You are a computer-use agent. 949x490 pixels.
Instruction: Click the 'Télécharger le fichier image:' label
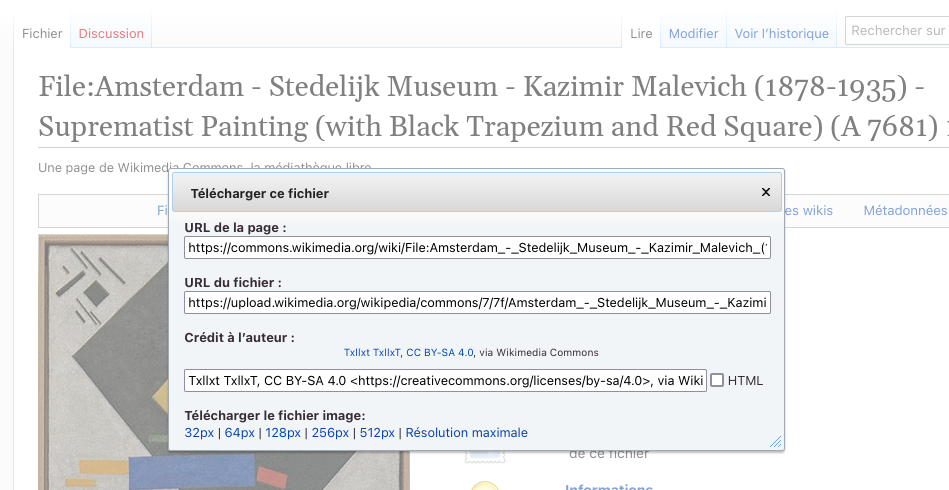(275, 416)
